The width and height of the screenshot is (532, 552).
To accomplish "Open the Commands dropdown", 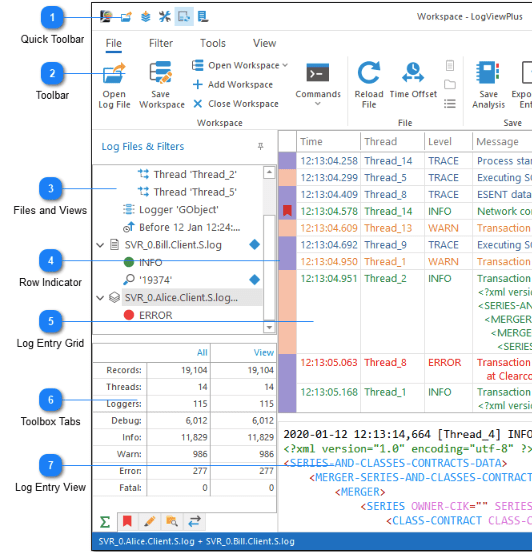I will (x=318, y=84).
